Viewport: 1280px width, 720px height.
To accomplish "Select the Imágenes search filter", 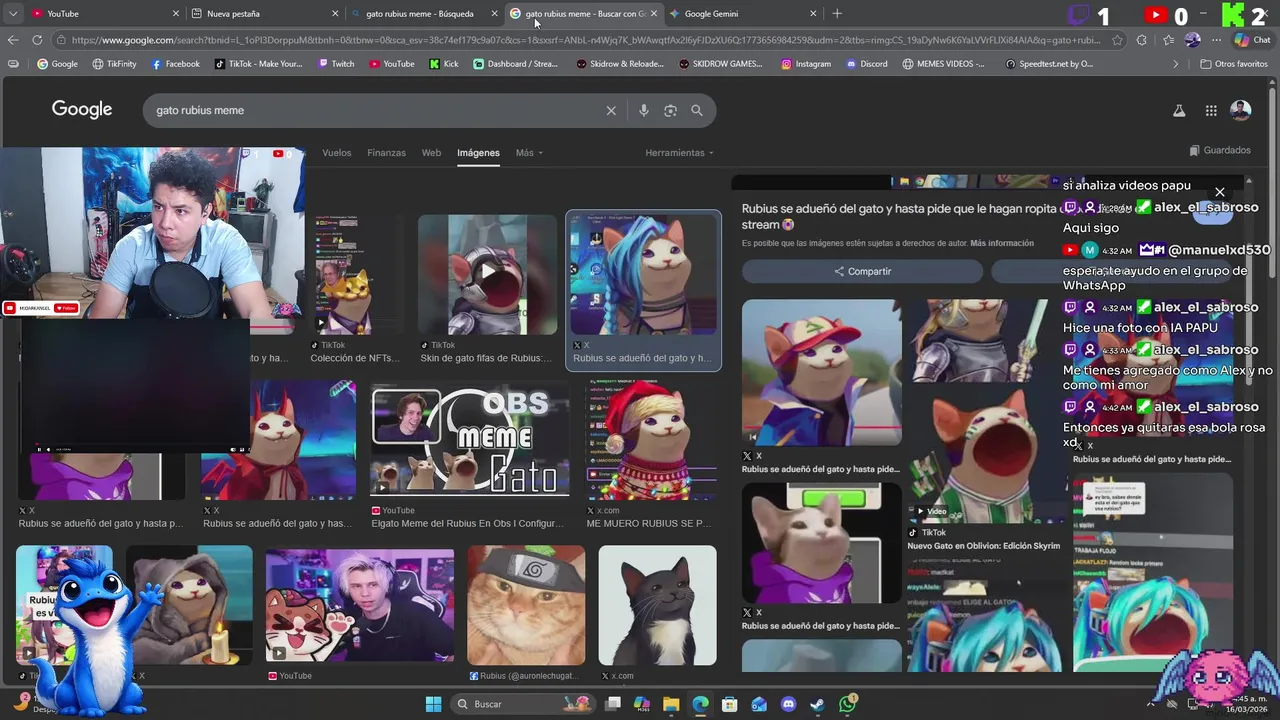I will pyautogui.click(x=478, y=153).
